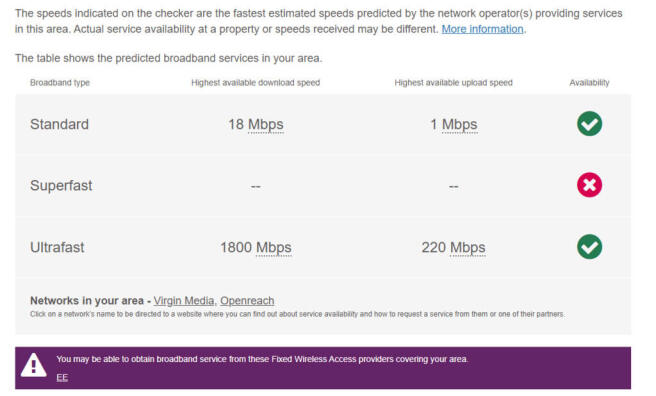Image resolution: width=656 pixels, height=396 pixels.
Task: Click the green checkmark for Ultrafast availability
Action: 589,247
